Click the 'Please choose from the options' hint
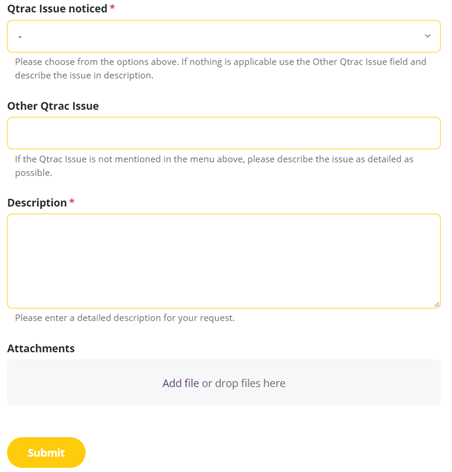The image size is (452, 472). (x=220, y=68)
